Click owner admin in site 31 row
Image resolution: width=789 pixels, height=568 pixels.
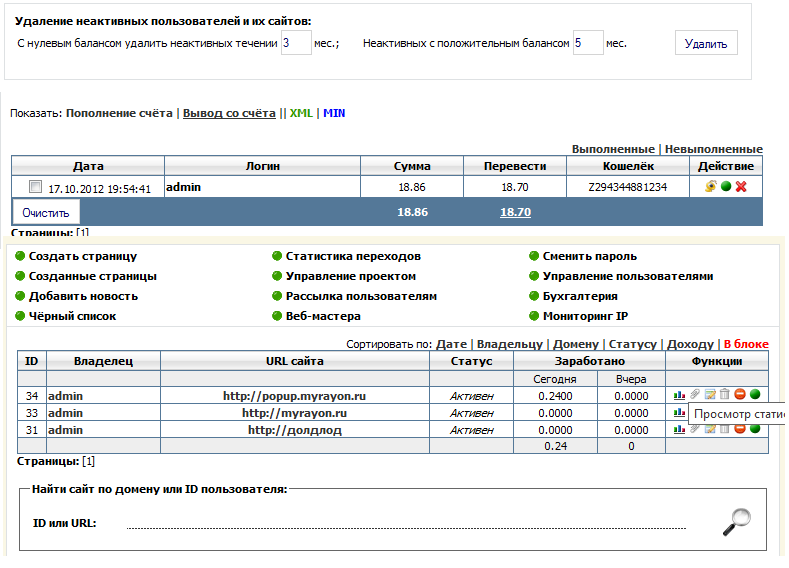pos(65,430)
